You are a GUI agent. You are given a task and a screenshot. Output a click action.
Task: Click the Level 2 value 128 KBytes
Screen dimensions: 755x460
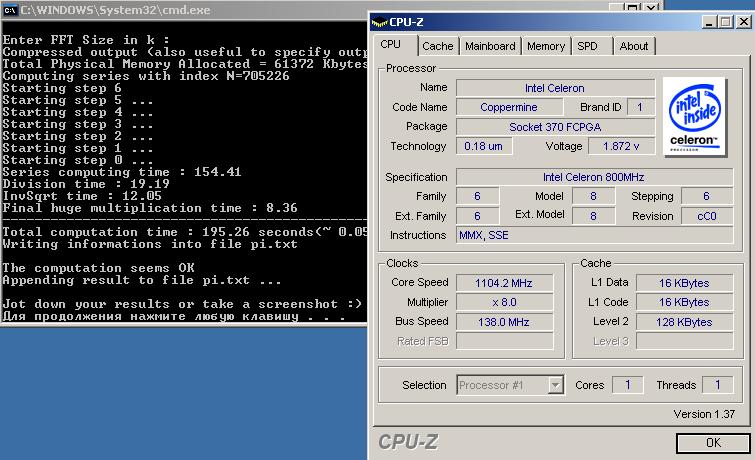coord(684,322)
